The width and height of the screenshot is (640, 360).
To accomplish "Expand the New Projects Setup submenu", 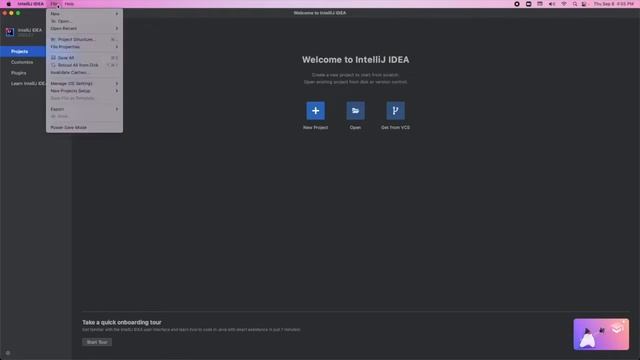I will point(84,91).
